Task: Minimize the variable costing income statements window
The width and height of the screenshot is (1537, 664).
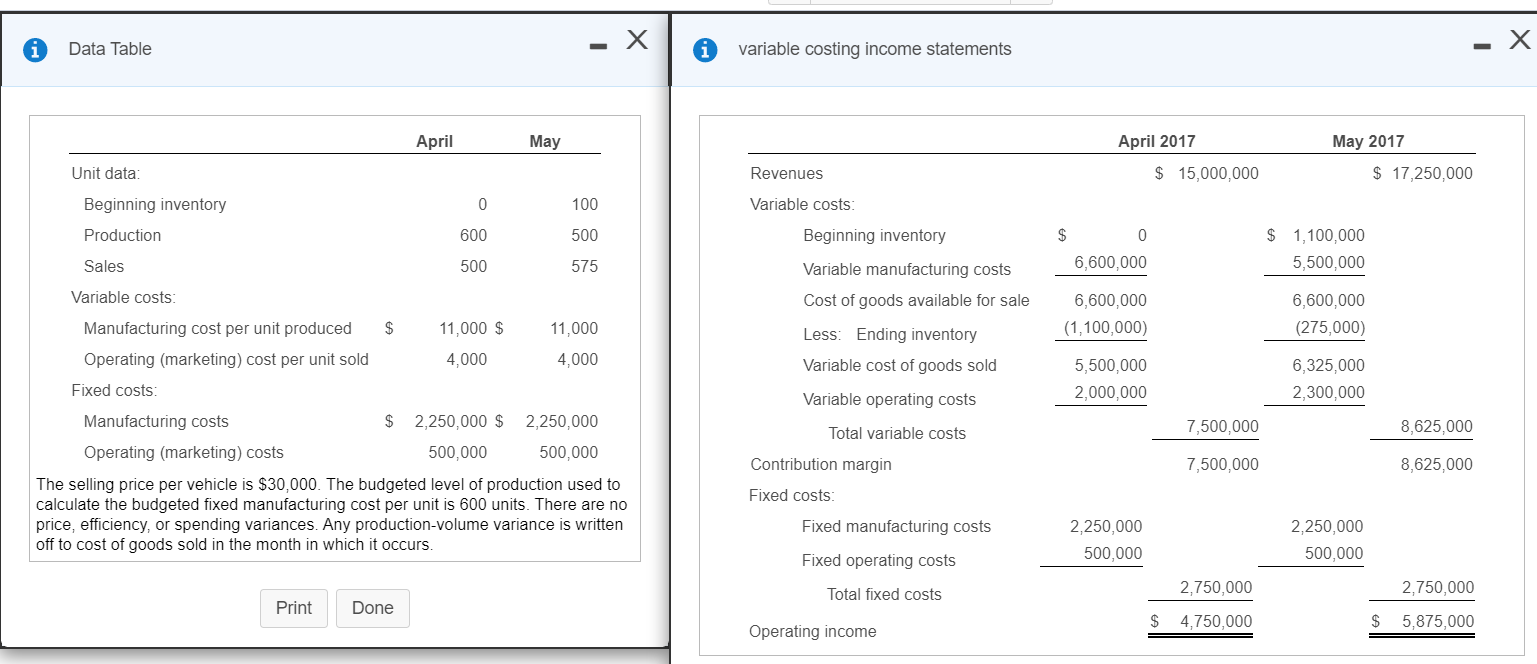Action: point(1482,46)
